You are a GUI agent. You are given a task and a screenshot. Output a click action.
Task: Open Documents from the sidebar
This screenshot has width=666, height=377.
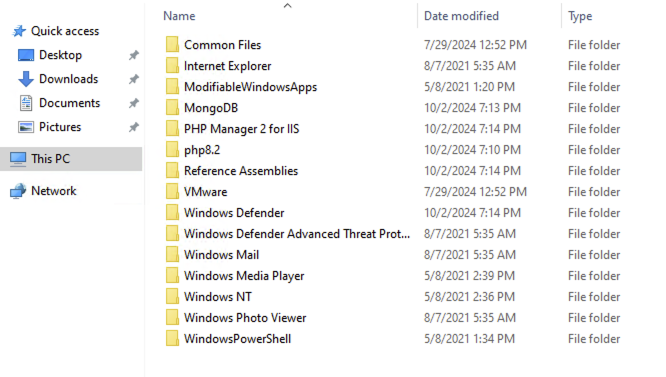(x=70, y=103)
